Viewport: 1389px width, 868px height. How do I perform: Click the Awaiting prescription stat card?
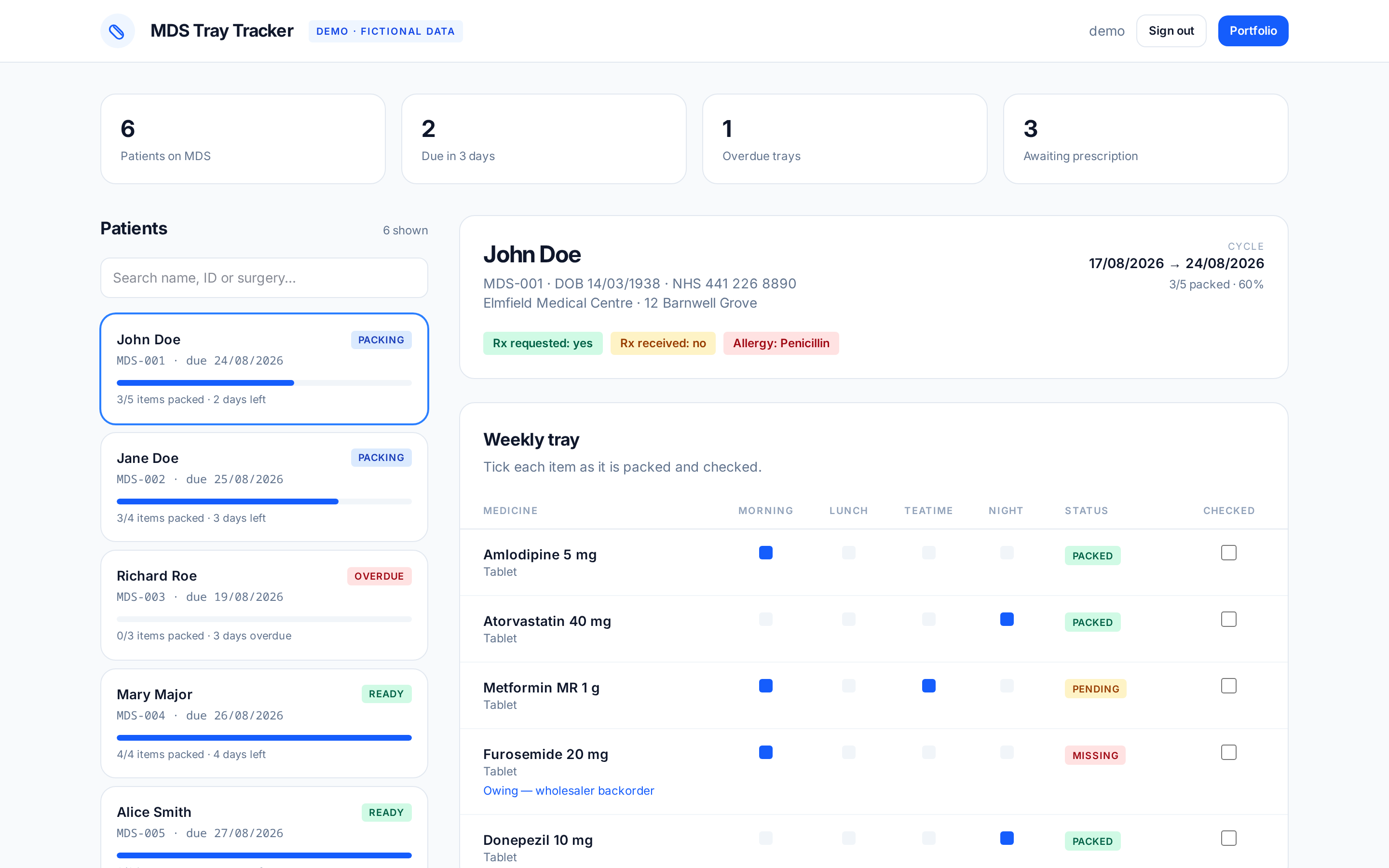pyautogui.click(x=1145, y=139)
